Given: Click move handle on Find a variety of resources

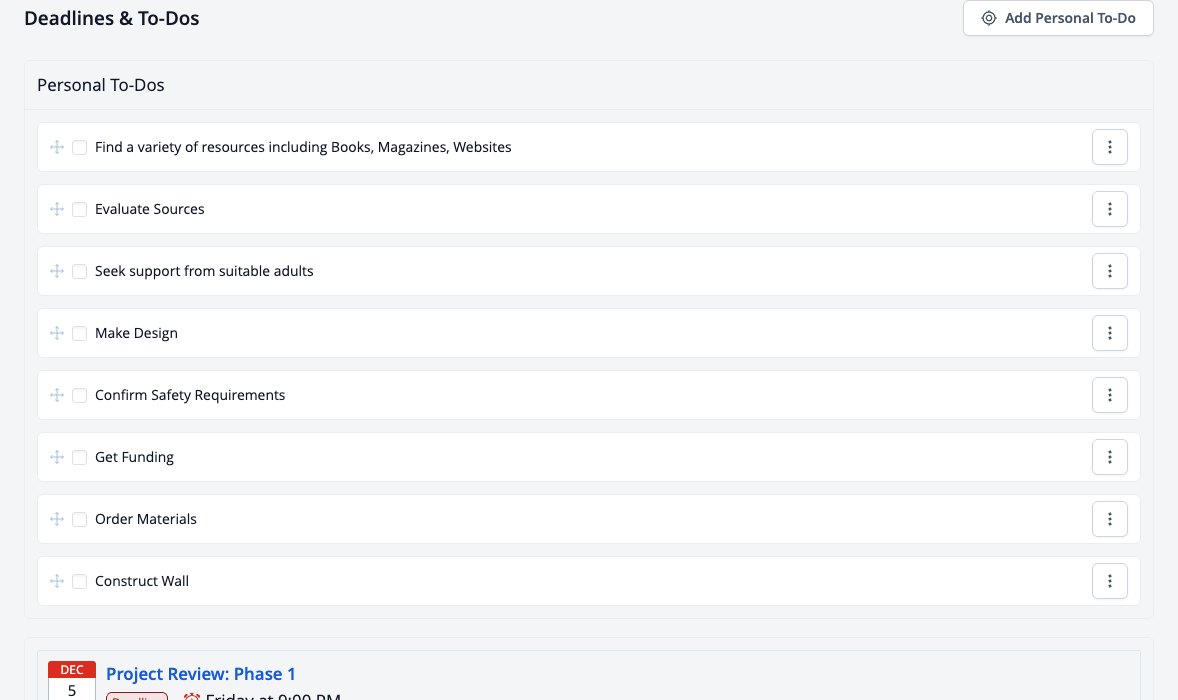Looking at the screenshot, I should point(57,147).
